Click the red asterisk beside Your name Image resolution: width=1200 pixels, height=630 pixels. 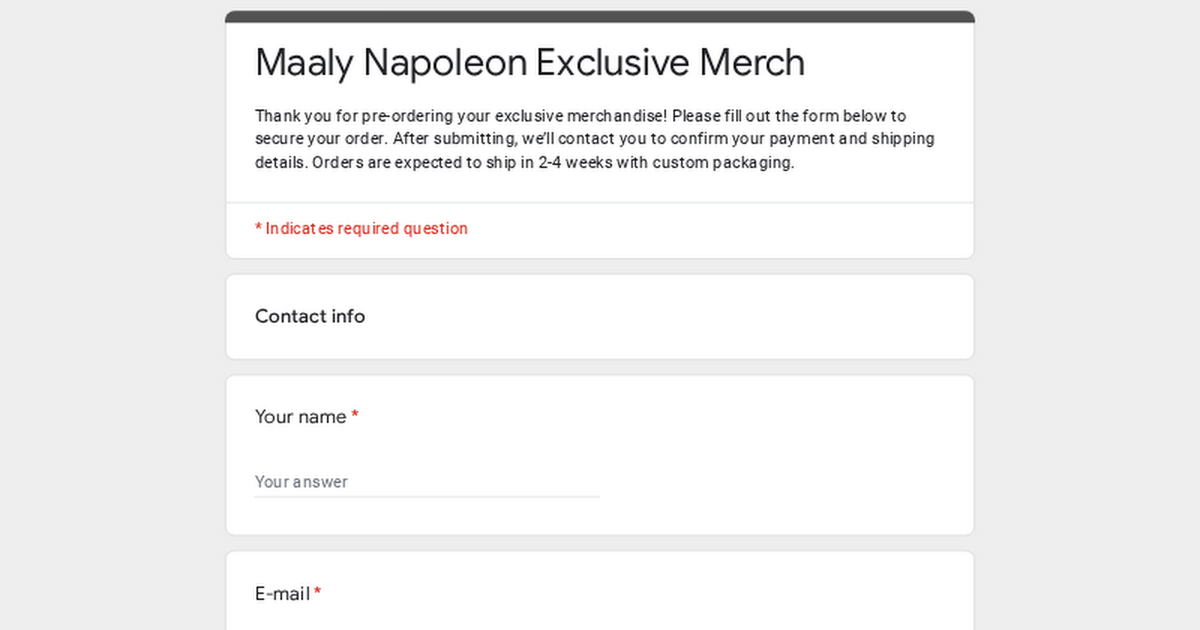tap(355, 416)
